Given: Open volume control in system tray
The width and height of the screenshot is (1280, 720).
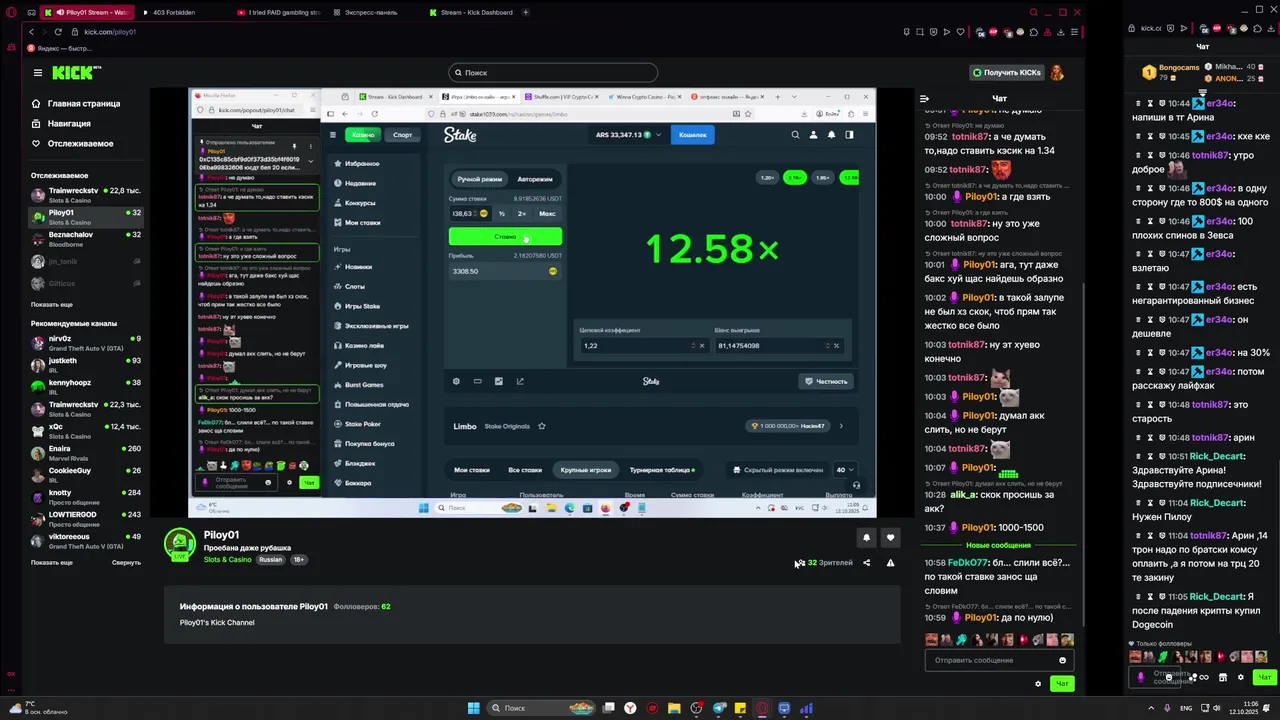Looking at the screenshot, I should click(x=1219, y=708).
